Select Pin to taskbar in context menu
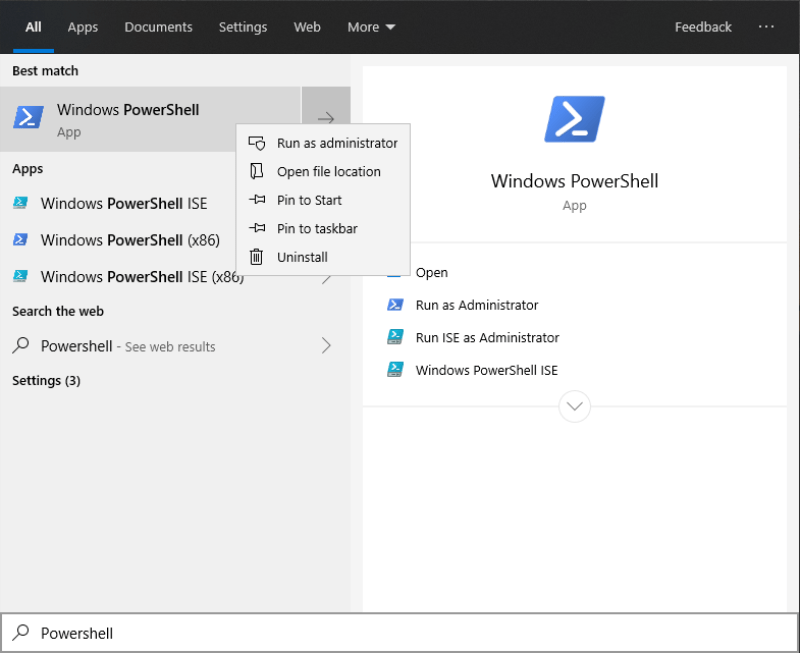Image resolution: width=800 pixels, height=653 pixels. click(x=323, y=229)
